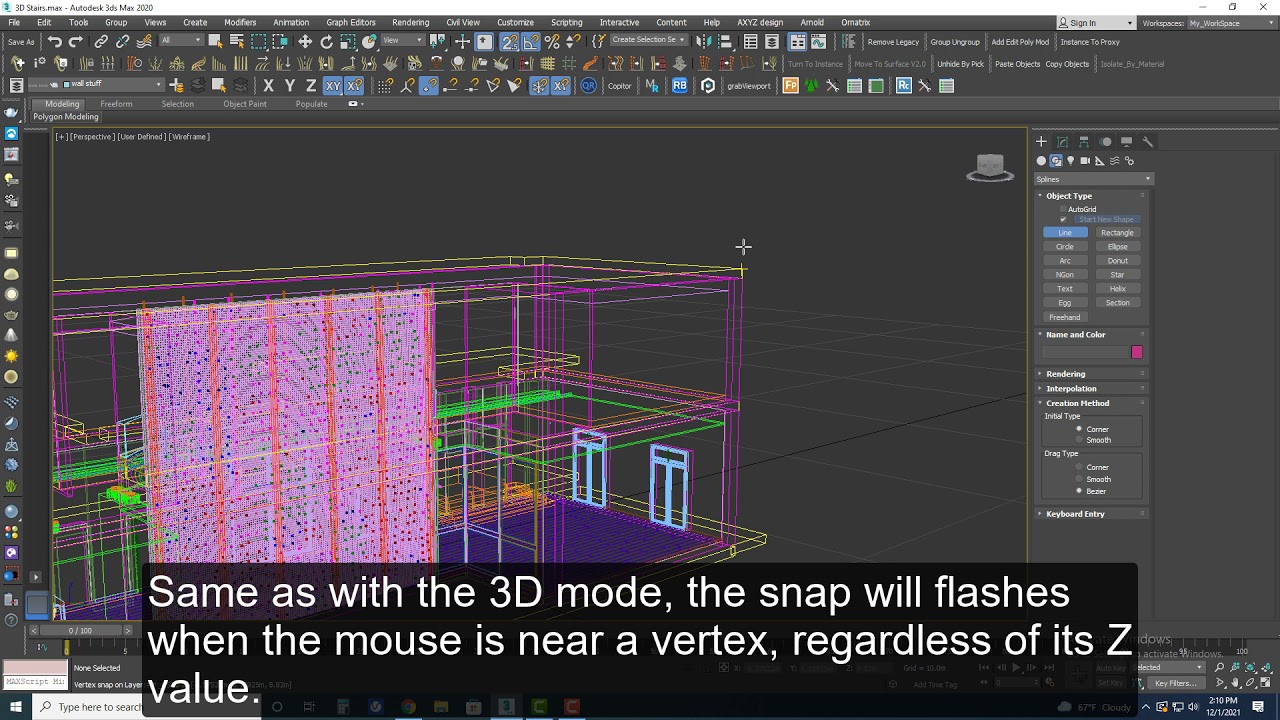Select the Select and Move tool
1280x720 pixels.
(x=305, y=42)
